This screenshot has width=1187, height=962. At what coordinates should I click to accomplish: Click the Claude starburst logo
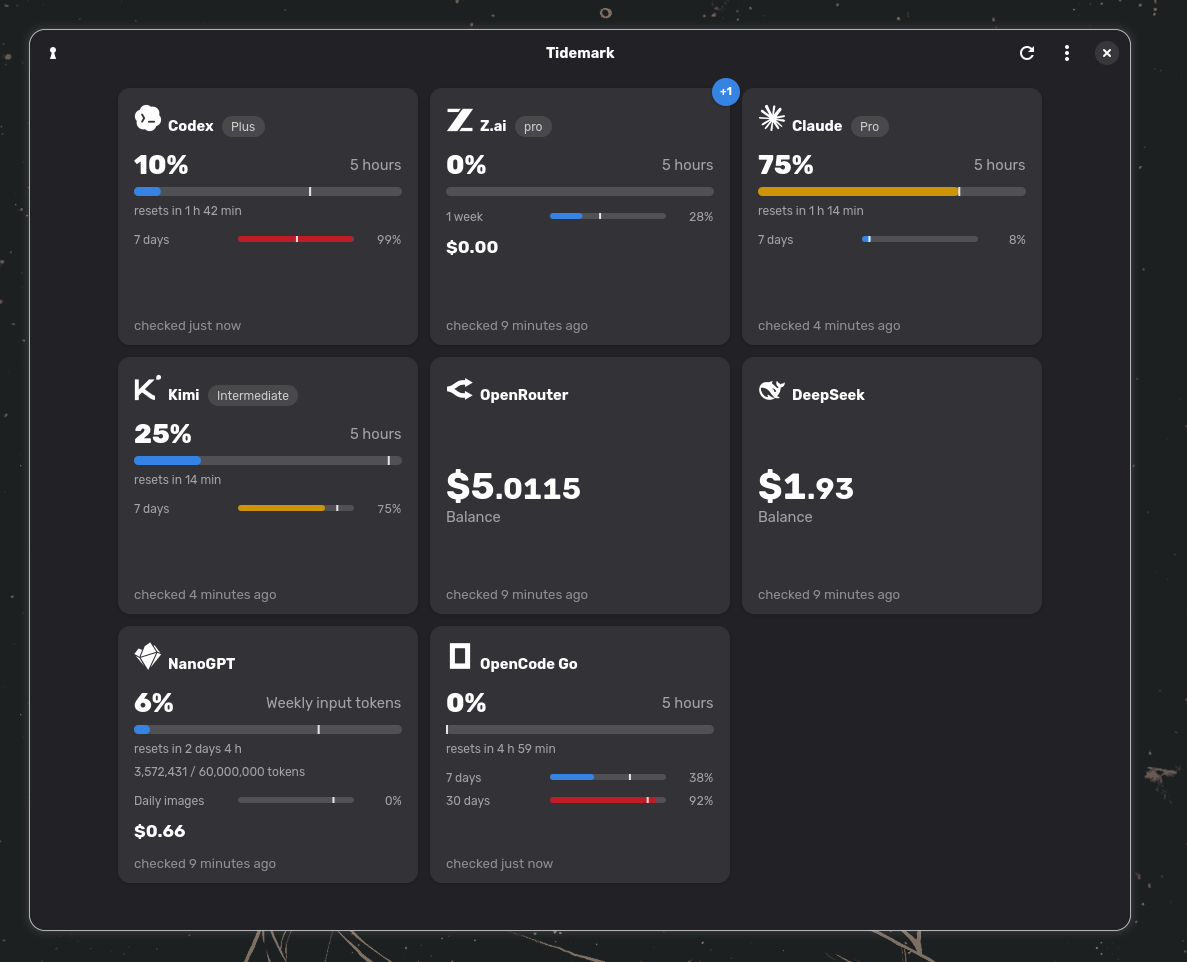coord(771,118)
